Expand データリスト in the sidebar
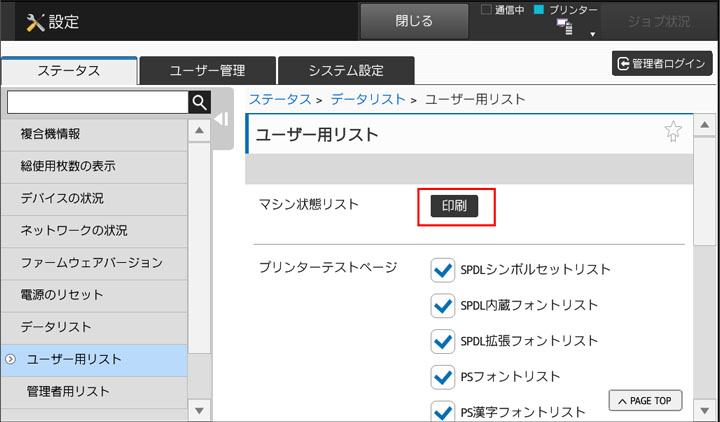The height and width of the screenshot is (422, 720). click(x=94, y=327)
